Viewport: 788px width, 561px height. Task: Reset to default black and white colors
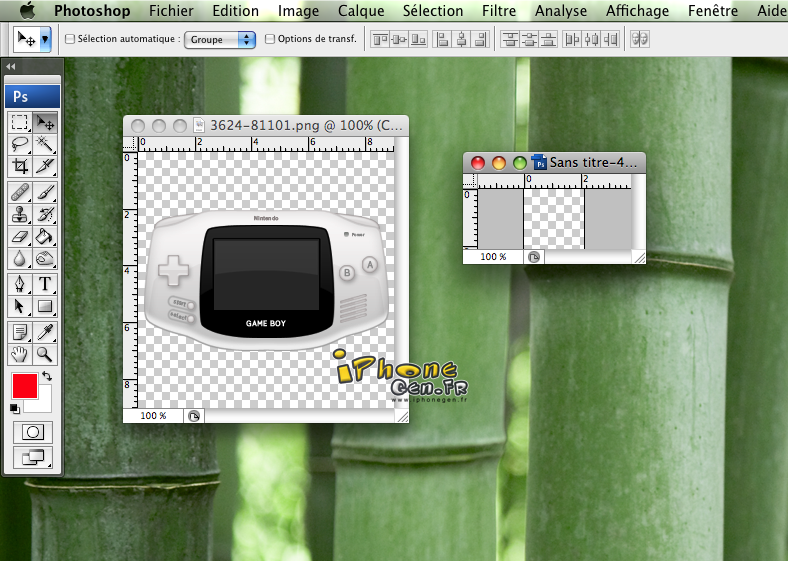pyautogui.click(x=15, y=409)
